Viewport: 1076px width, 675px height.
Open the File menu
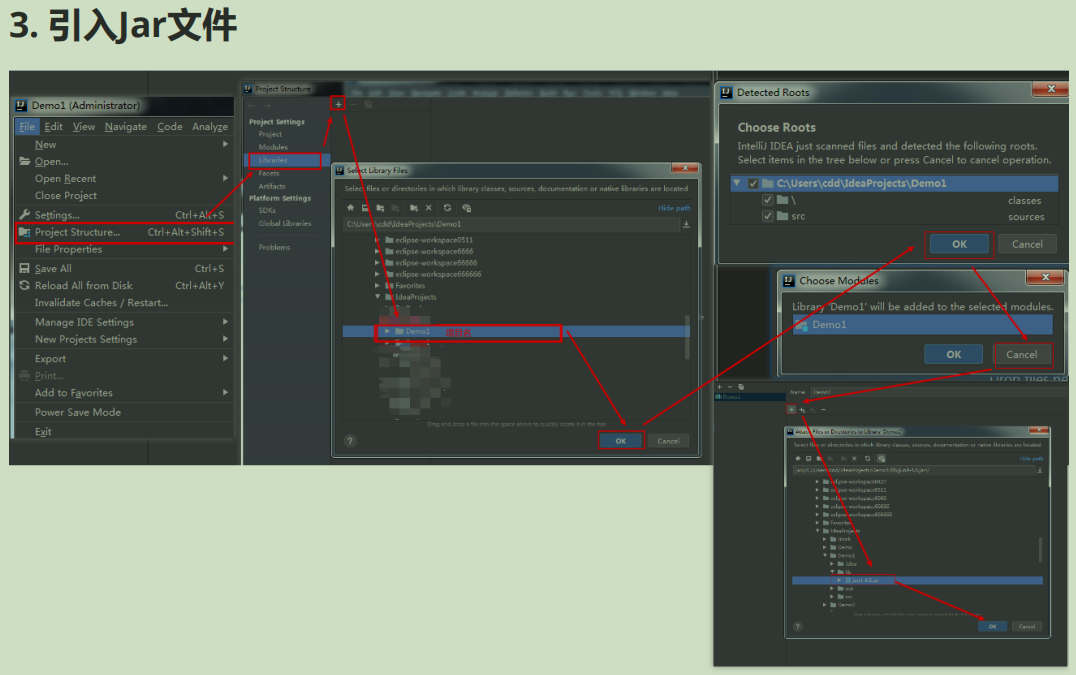tap(27, 127)
